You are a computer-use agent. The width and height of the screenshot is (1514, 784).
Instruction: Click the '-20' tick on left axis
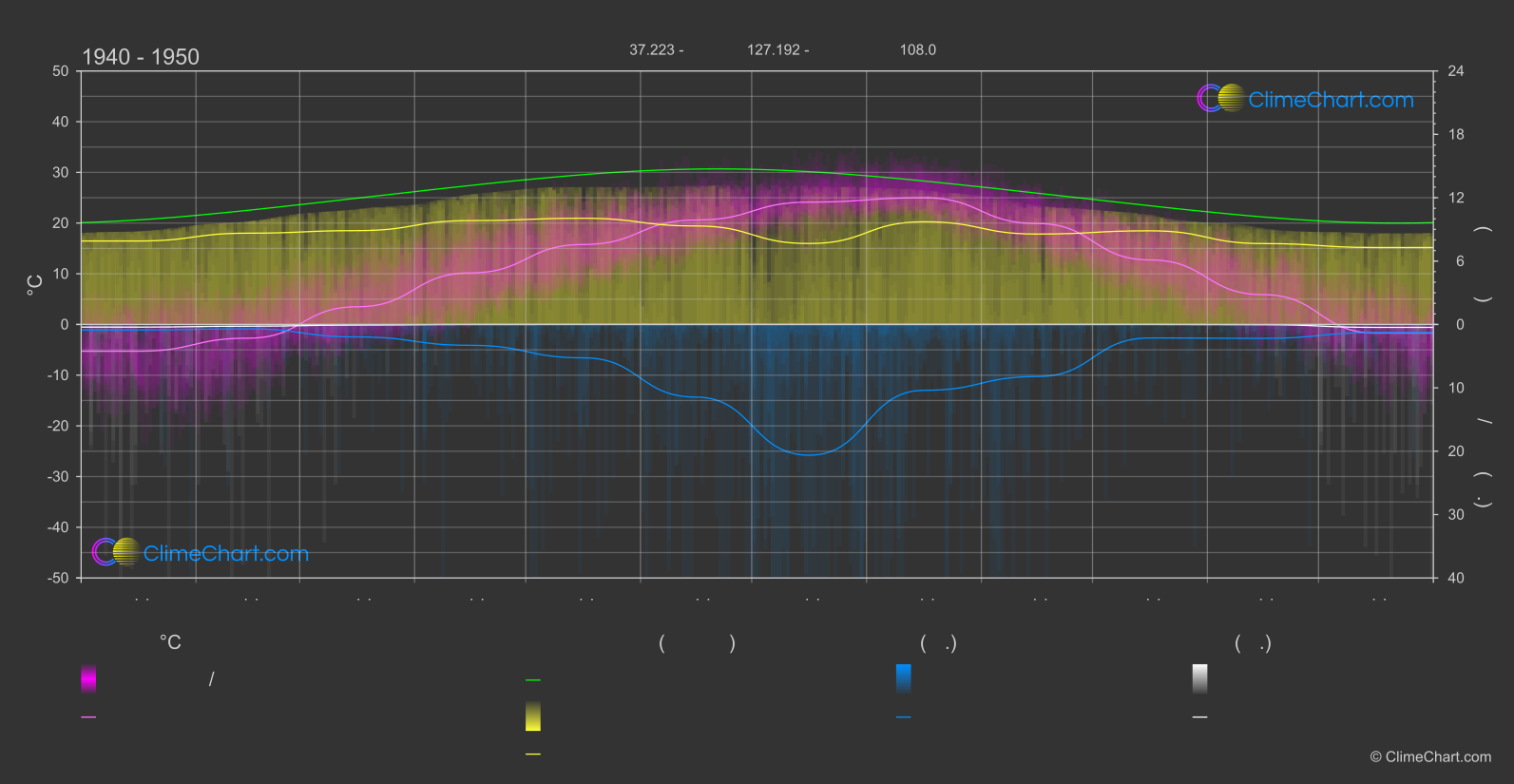pyautogui.click(x=58, y=426)
